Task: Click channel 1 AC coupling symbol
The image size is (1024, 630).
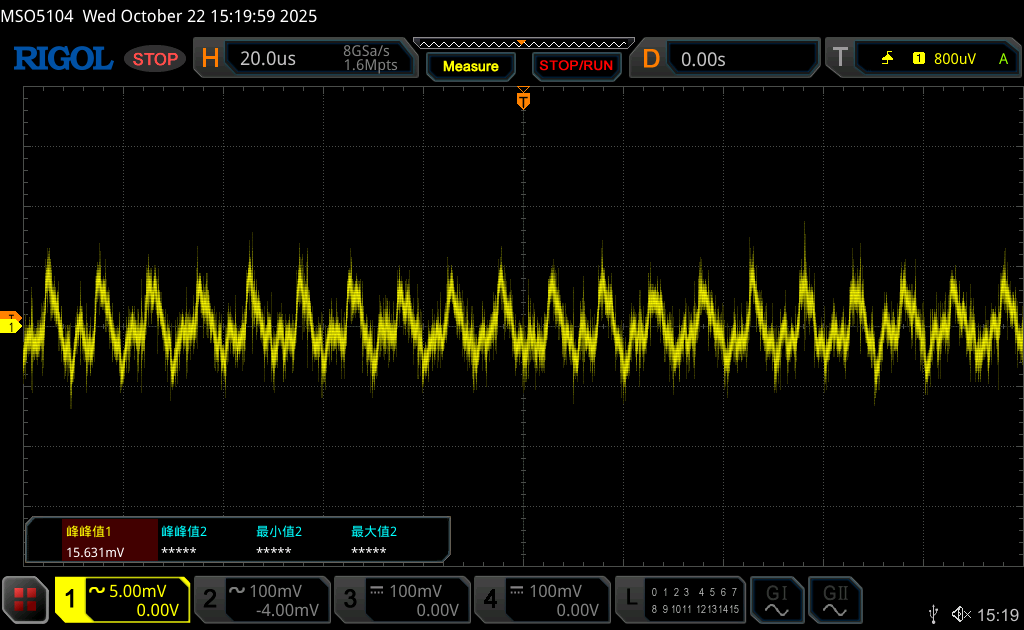Action: click(x=97, y=590)
